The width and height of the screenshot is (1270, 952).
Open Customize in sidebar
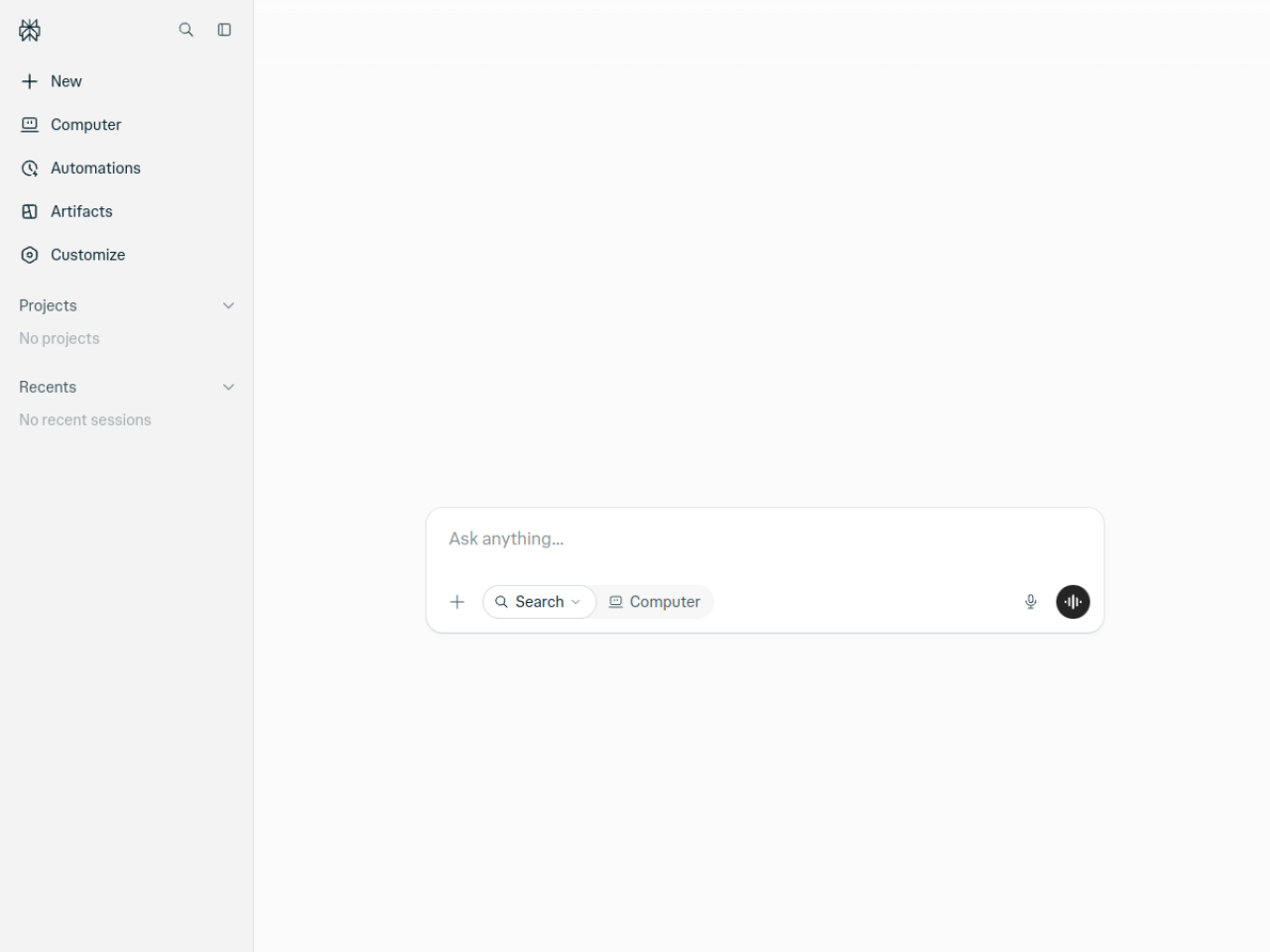tap(127, 255)
